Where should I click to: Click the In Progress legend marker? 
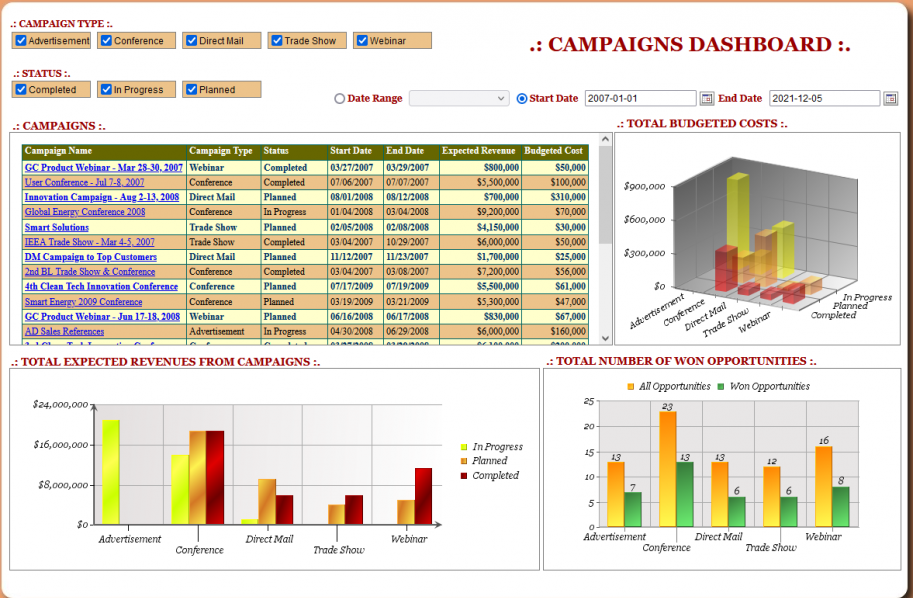click(464, 447)
